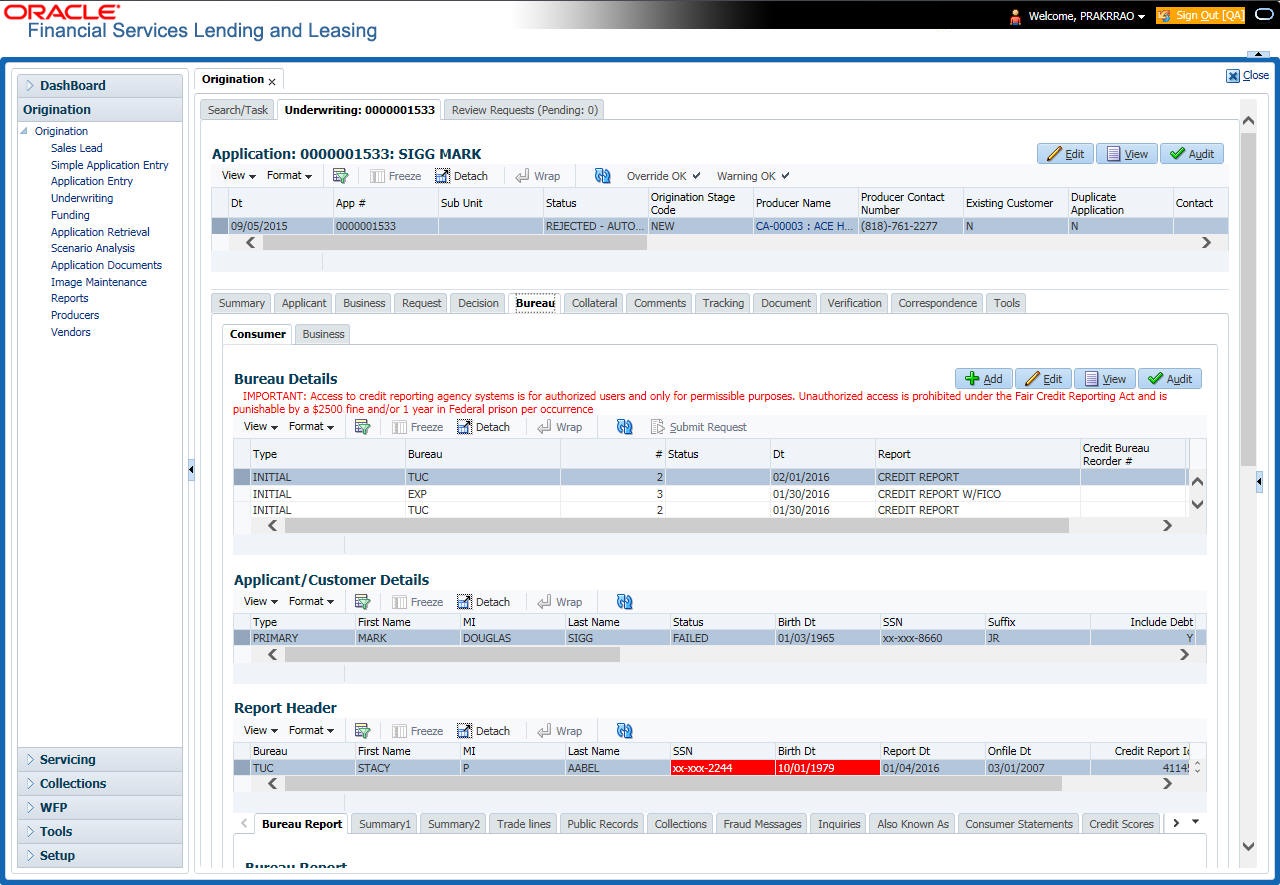1280x885 pixels.
Task: Click Edit button for the Application
Action: [x=1065, y=154]
